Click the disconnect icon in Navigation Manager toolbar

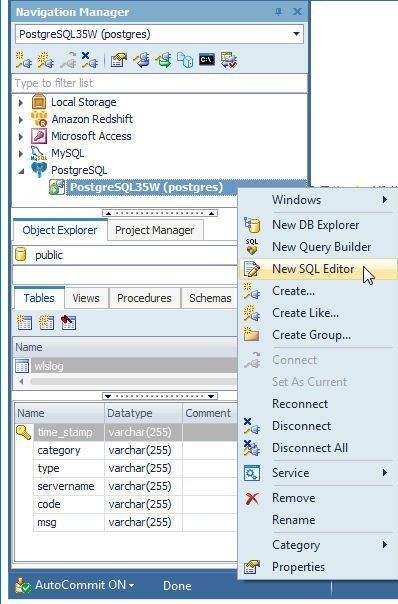89,60
